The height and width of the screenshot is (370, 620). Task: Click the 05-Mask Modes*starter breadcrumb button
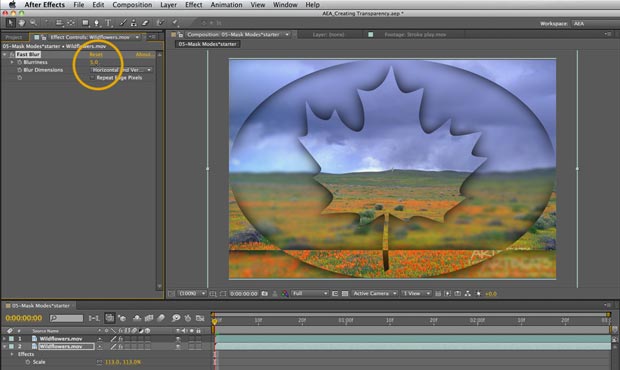coord(207,44)
